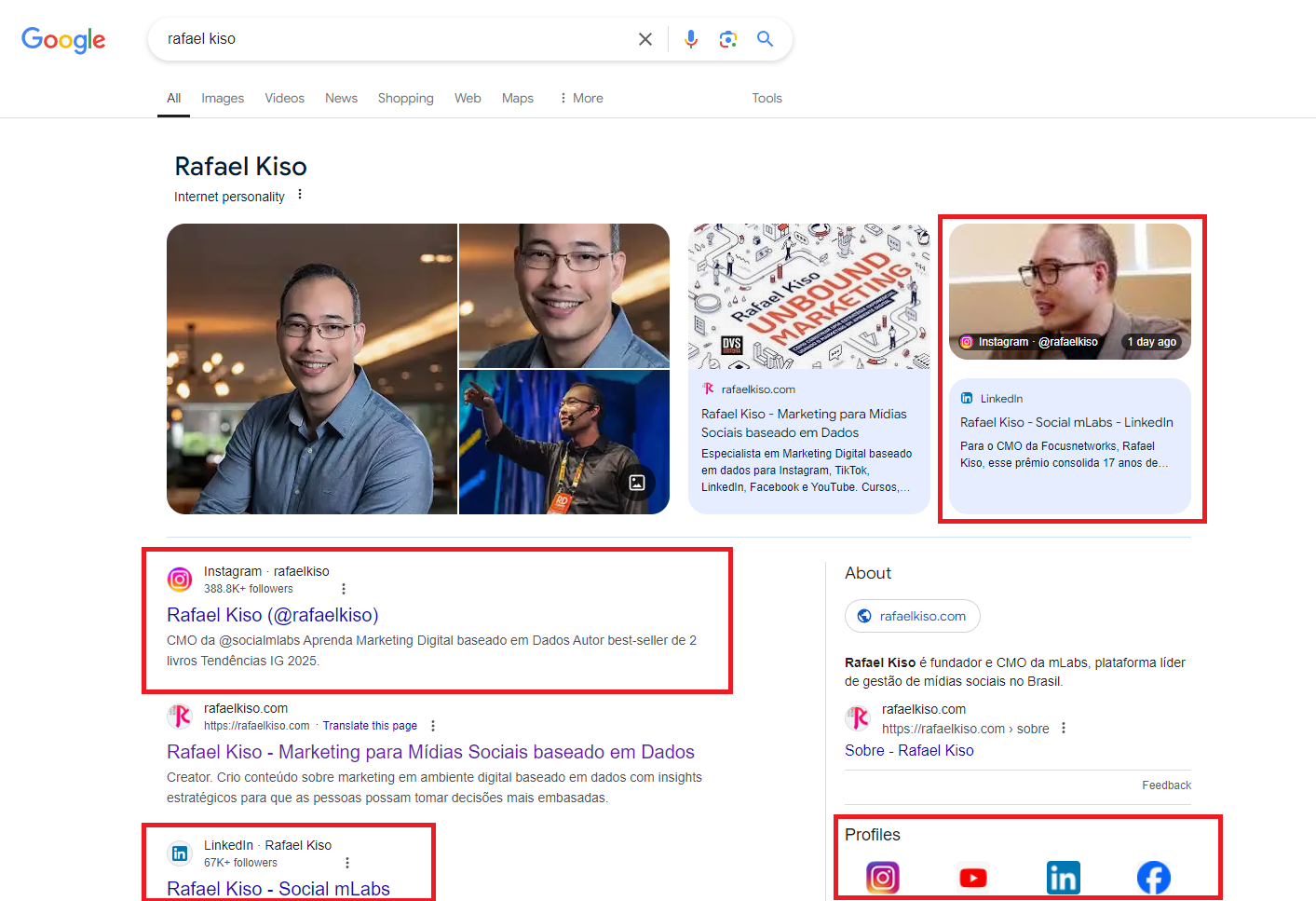Viewport: 1316px width, 901px height.
Task: Open the Instagram profile icon
Action: click(883, 878)
